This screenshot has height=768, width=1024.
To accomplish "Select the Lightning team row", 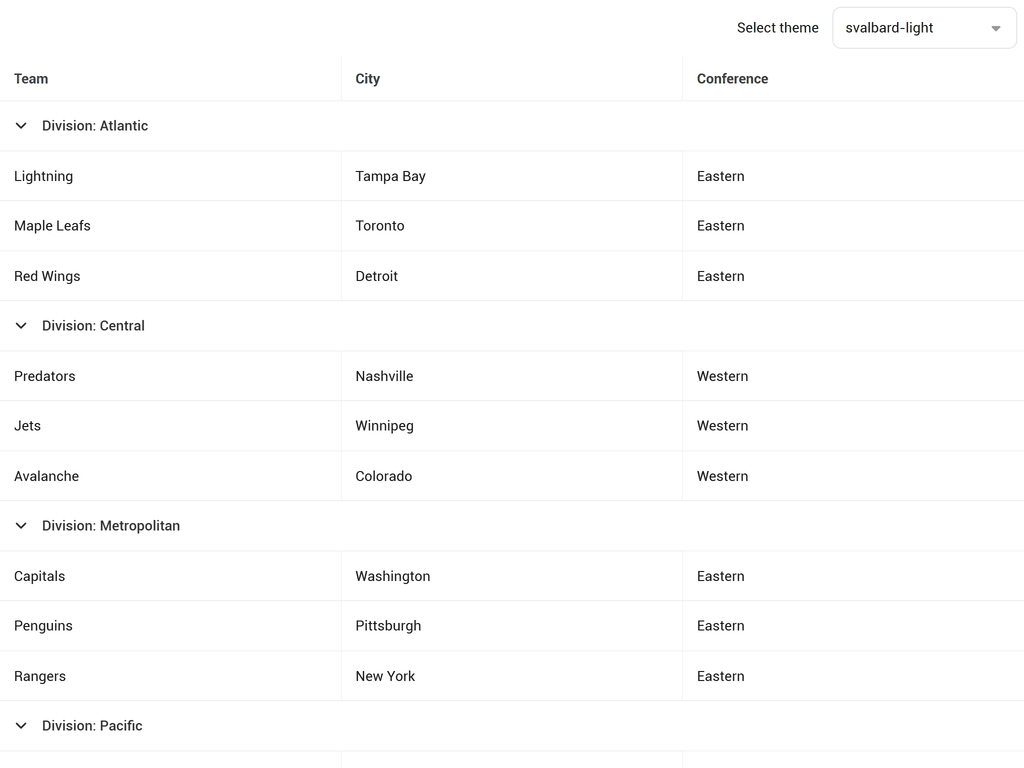I will 43,176.
